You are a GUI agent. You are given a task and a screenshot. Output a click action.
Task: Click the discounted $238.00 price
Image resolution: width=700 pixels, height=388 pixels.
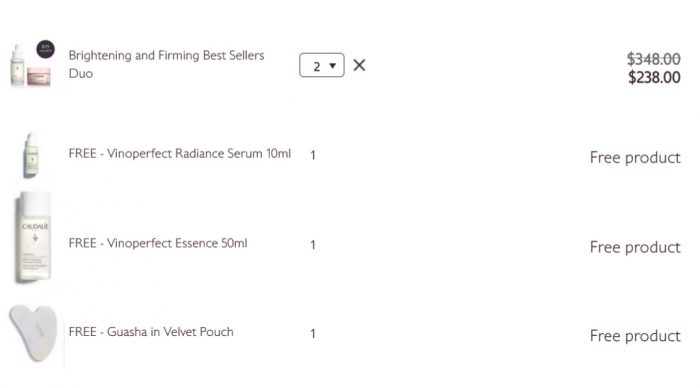click(x=654, y=77)
